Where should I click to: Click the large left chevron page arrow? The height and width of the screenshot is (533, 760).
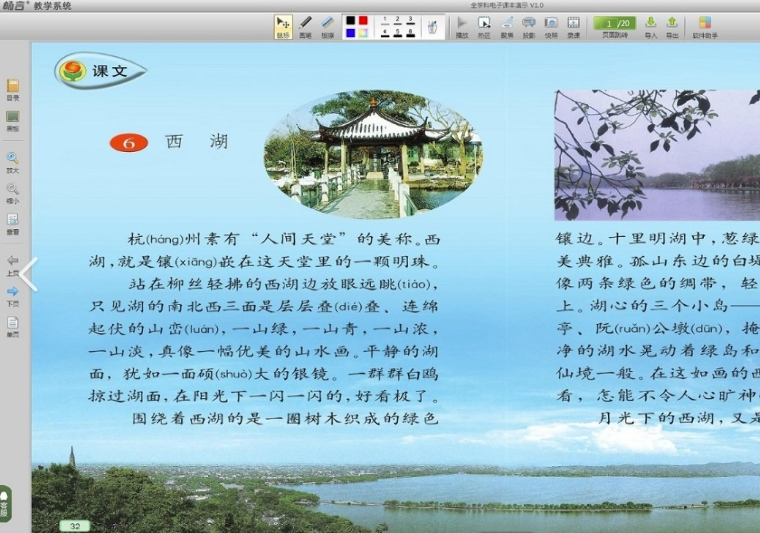click(x=28, y=275)
